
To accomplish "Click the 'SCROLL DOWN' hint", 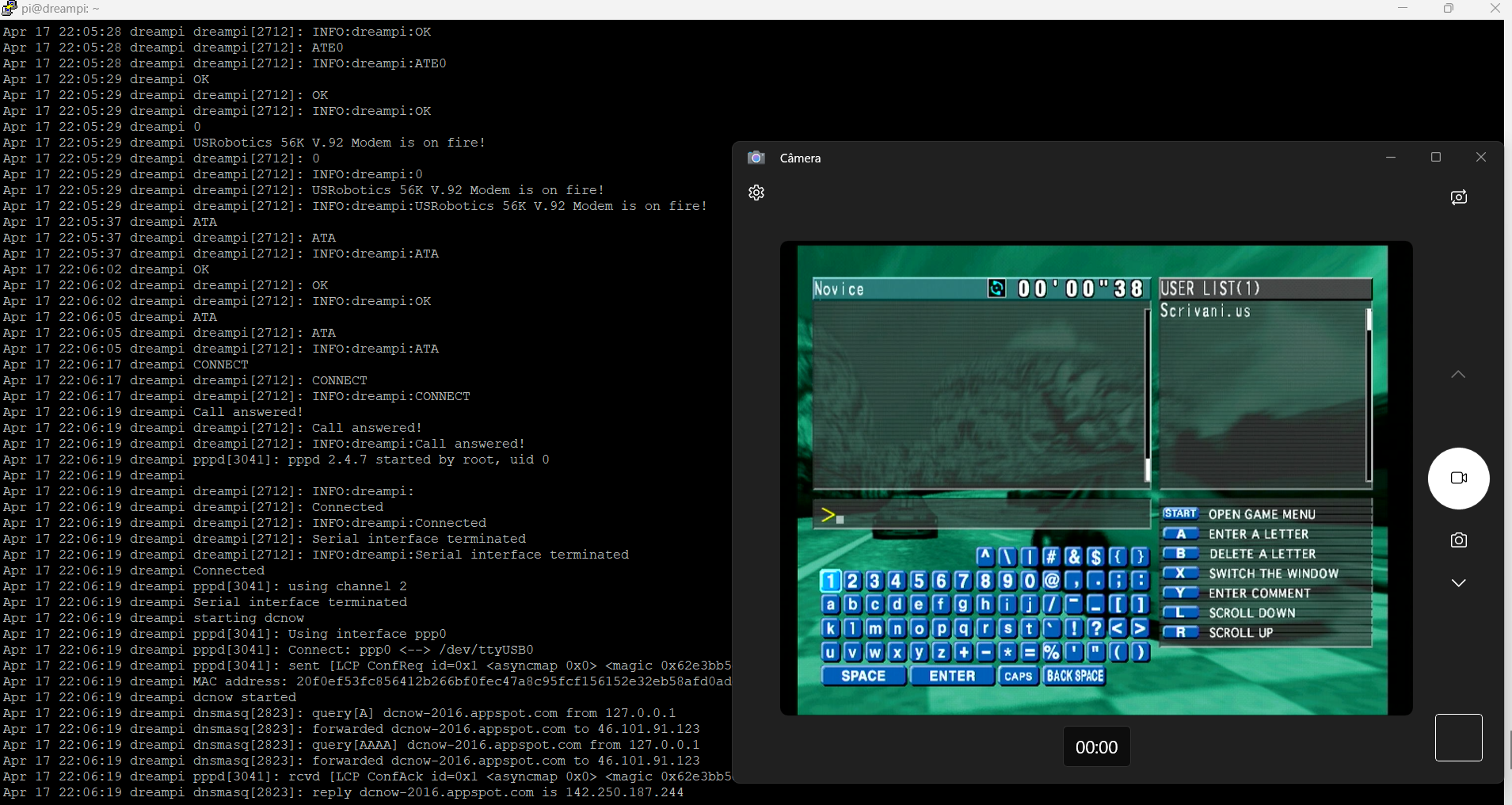I will tap(1229, 613).
